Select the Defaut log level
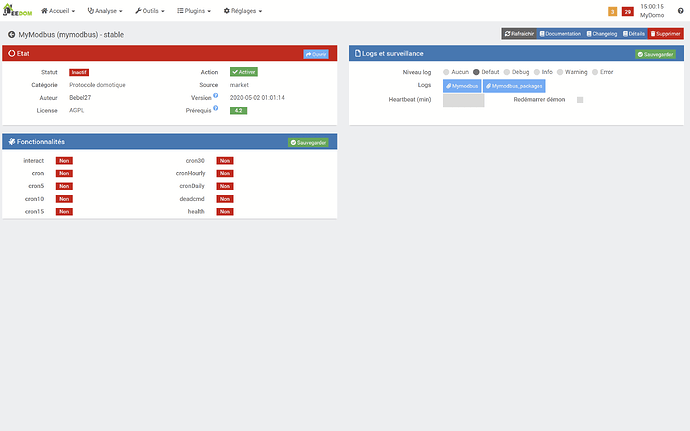The width and height of the screenshot is (690, 431). click(476, 72)
